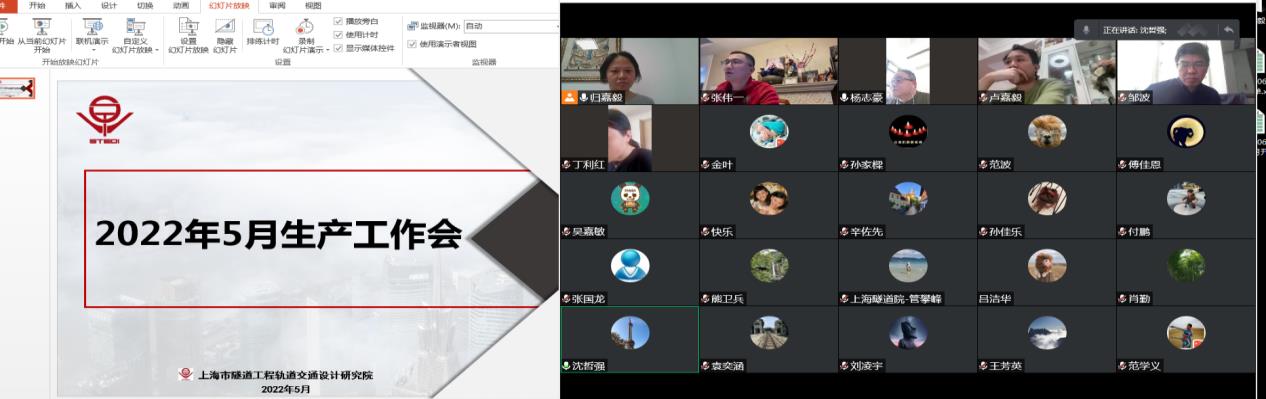Select participant tile 沈哲强
This screenshot has width=1266, height=399.
(x=629, y=339)
